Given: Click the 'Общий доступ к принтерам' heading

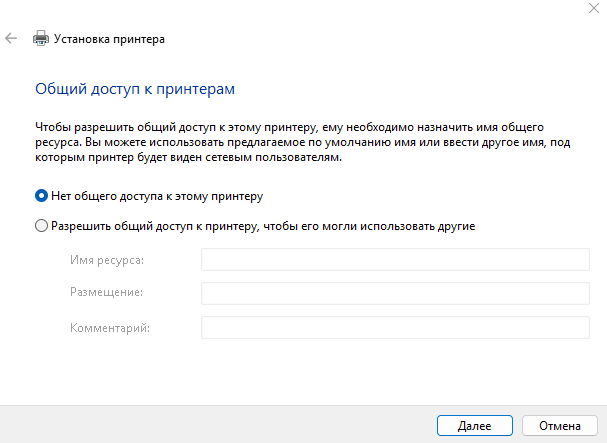Looking at the screenshot, I should point(135,89).
